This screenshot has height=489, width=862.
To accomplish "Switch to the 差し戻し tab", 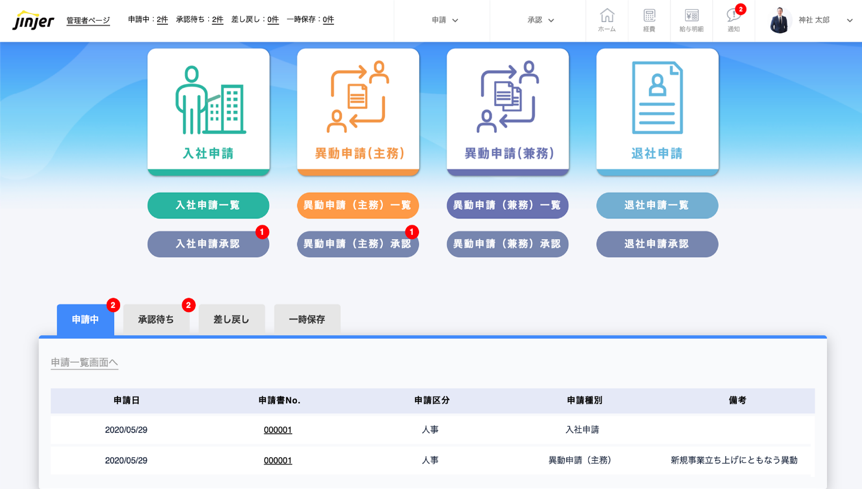I will (231, 319).
